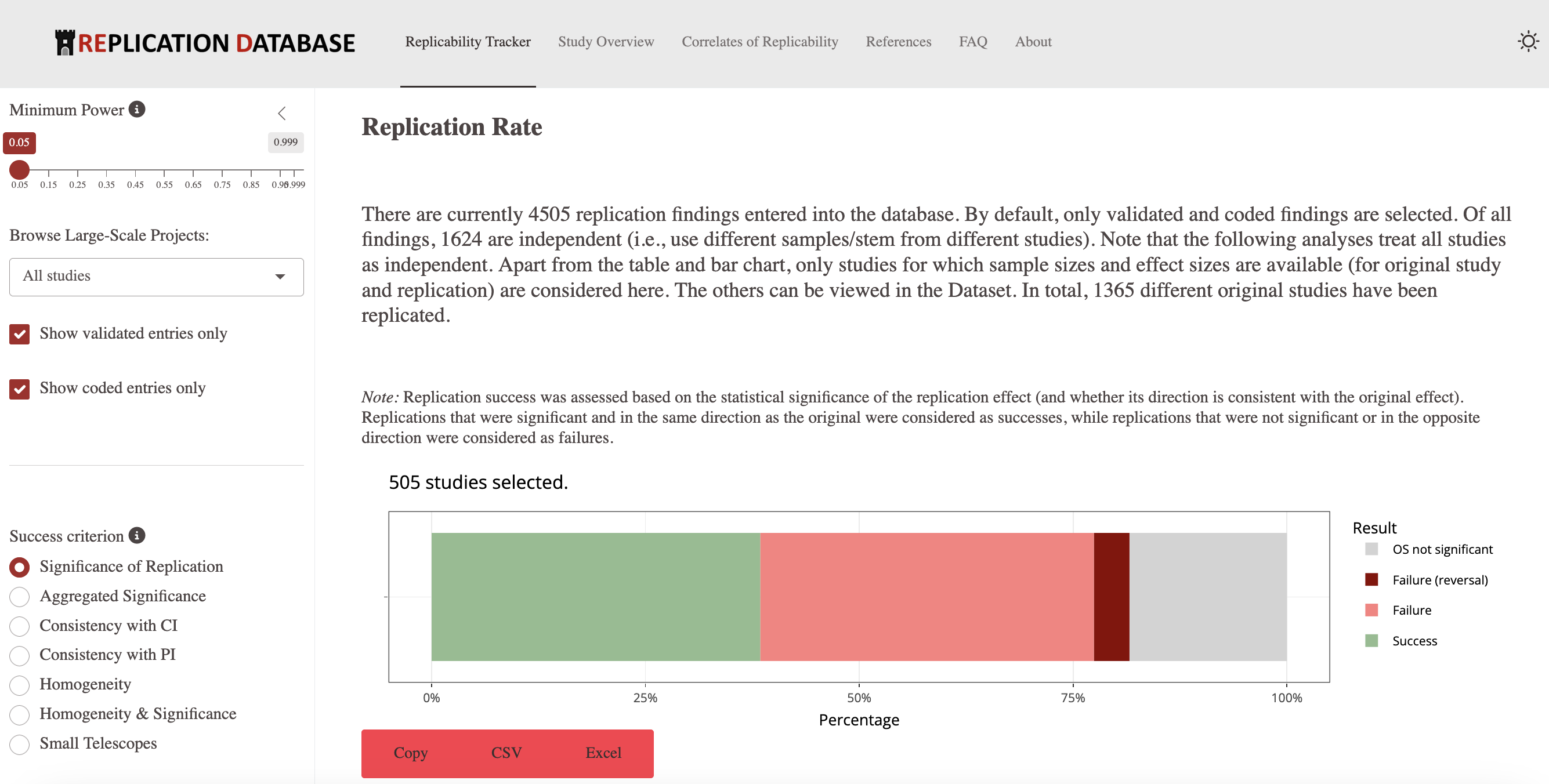
Task: Click the Excel export button
Action: tap(603, 753)
